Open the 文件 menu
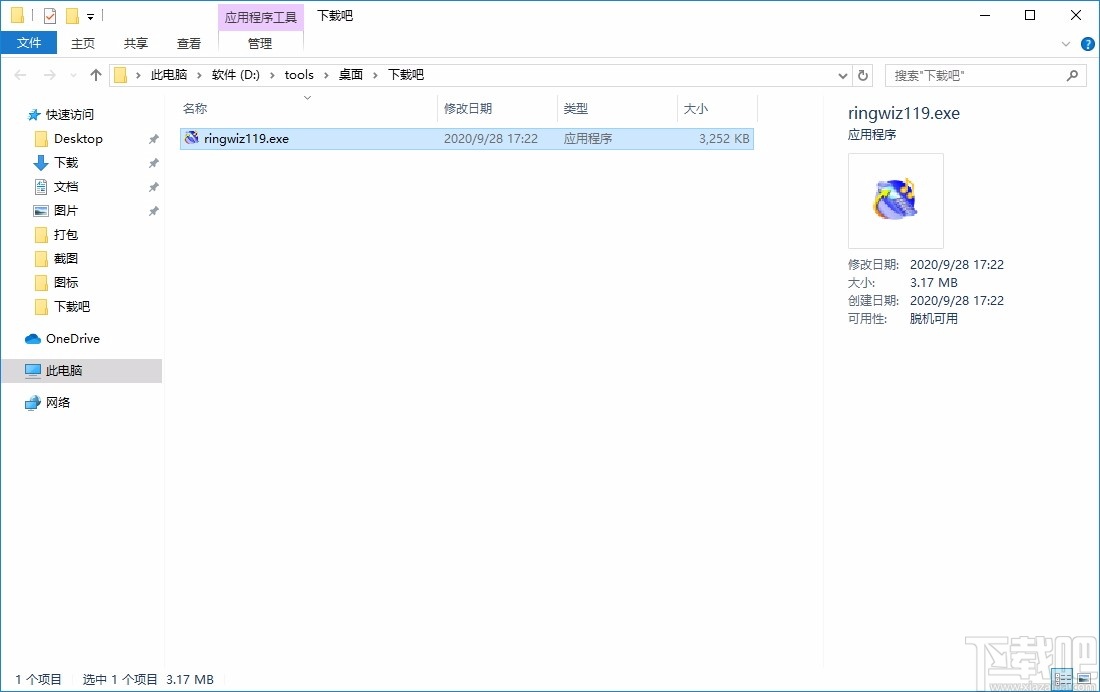Screen dimensions: 1100x692 point(29,43)
